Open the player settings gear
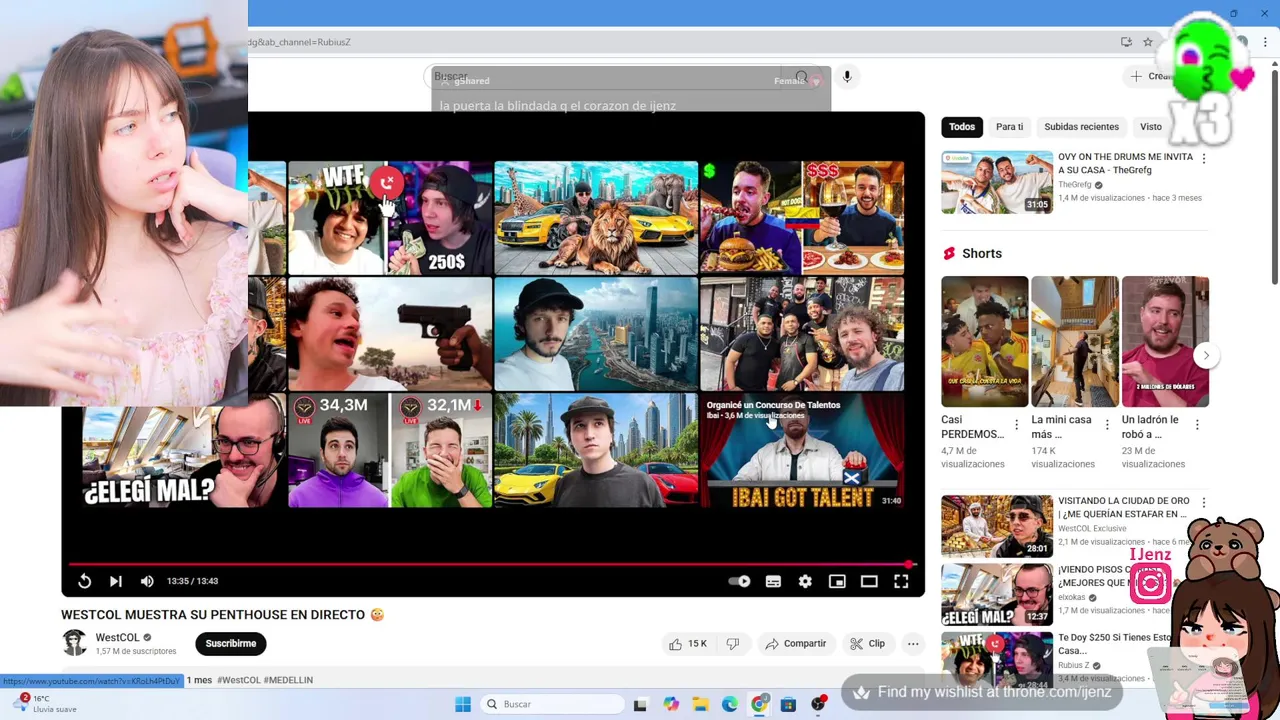1280x720 pixels. point(805,581)
